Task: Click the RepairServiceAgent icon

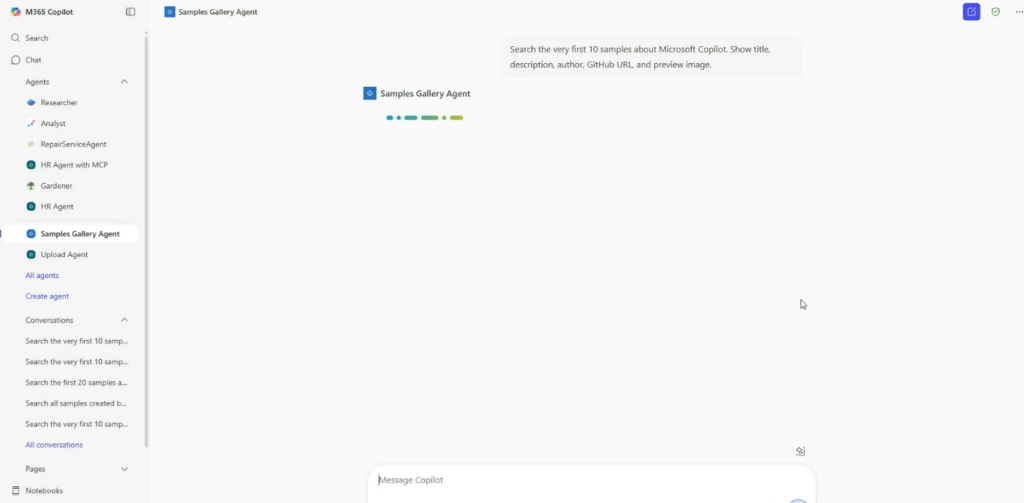Action: point(31,144)
